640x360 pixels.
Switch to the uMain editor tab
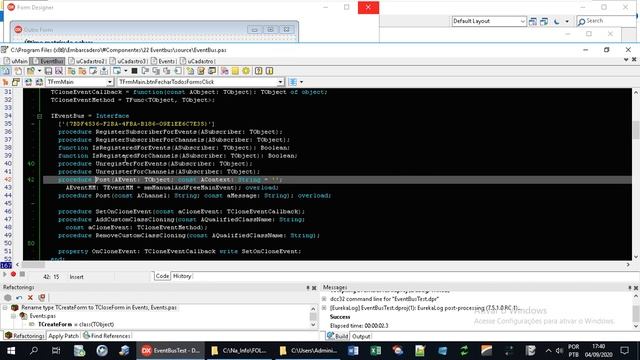coord(16,61)
